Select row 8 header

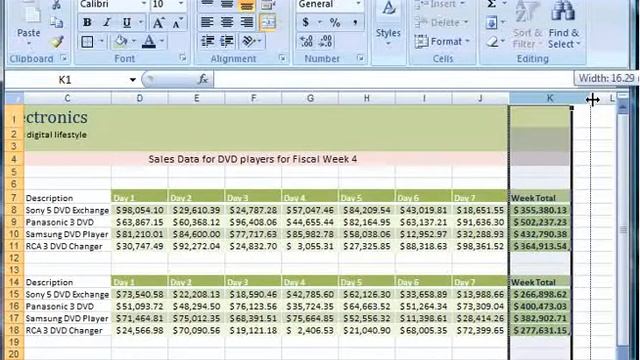[x=14, y=210]
